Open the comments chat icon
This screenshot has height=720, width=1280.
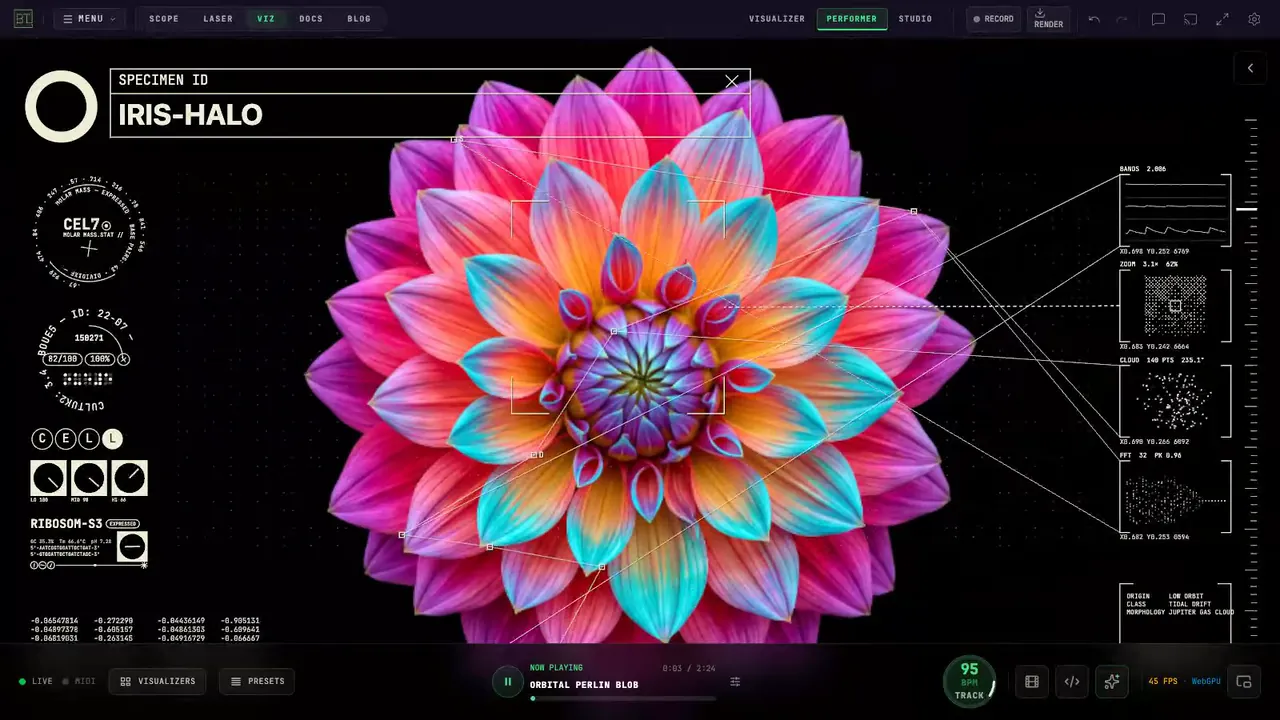coord(1158,19)
